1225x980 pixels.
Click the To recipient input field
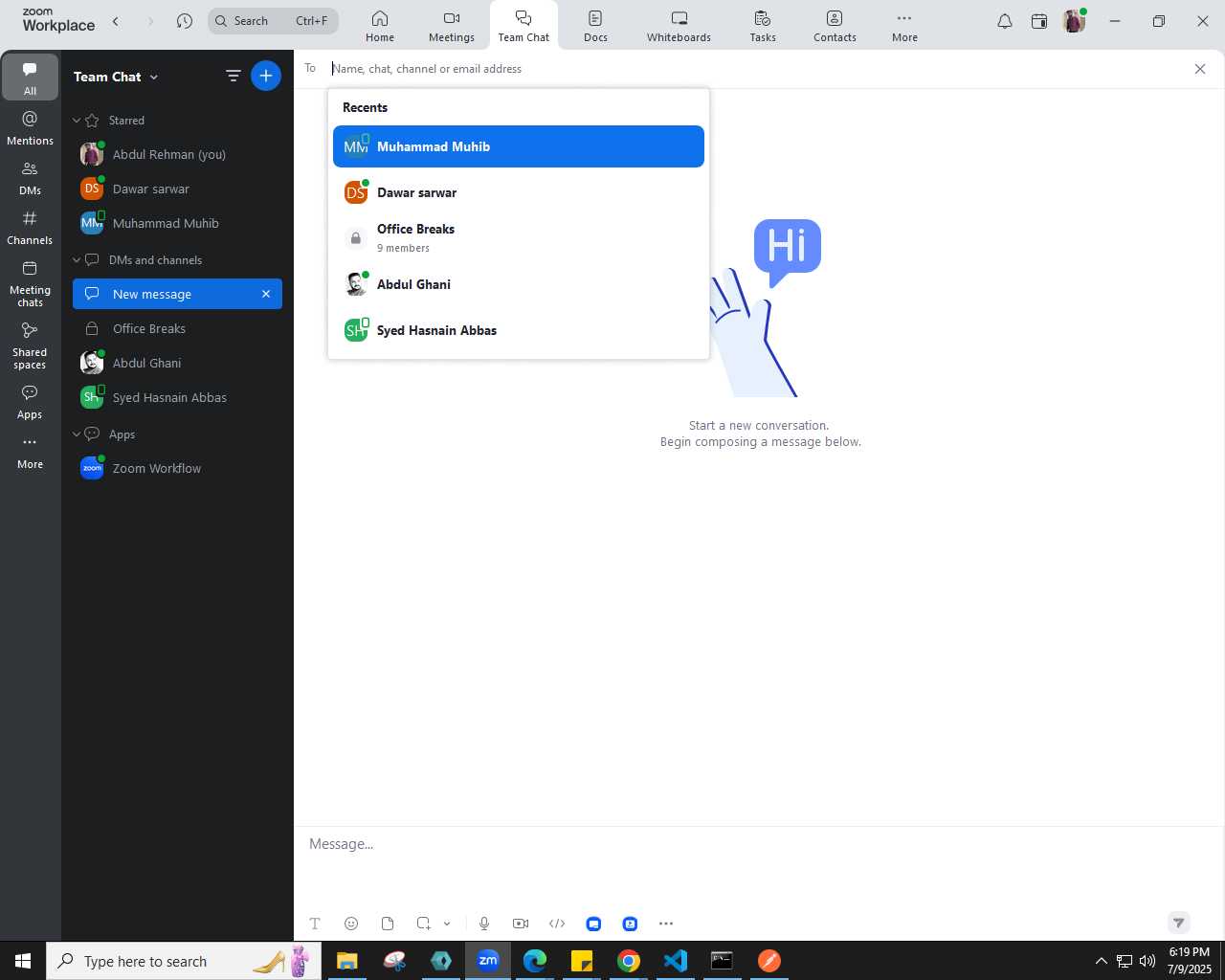pyautogui.click(x=756, y=69)
